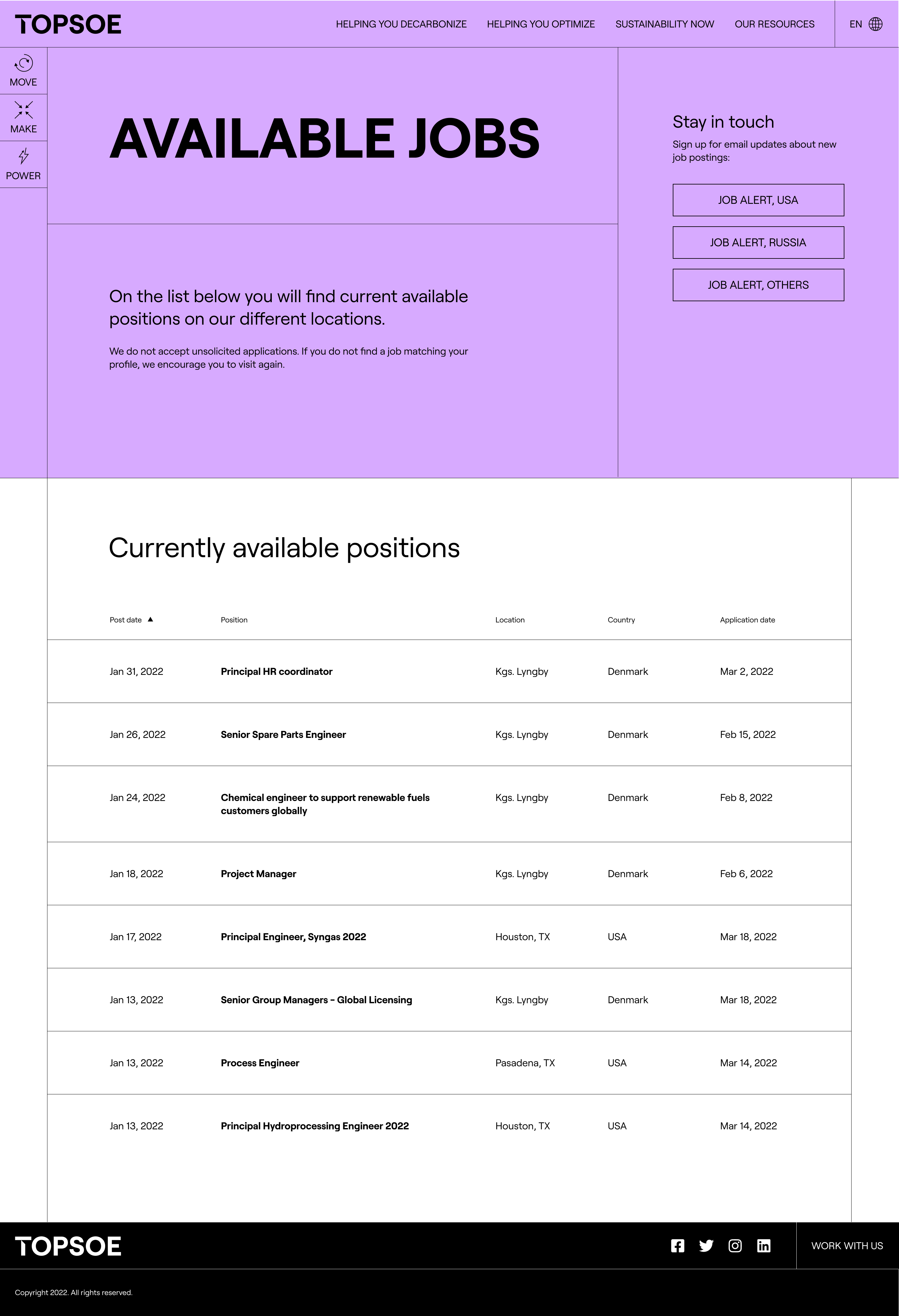899x1316 pixels.
Task: Open Topsoe Twitter profile icon
Action: click(x=706, y=1246)
